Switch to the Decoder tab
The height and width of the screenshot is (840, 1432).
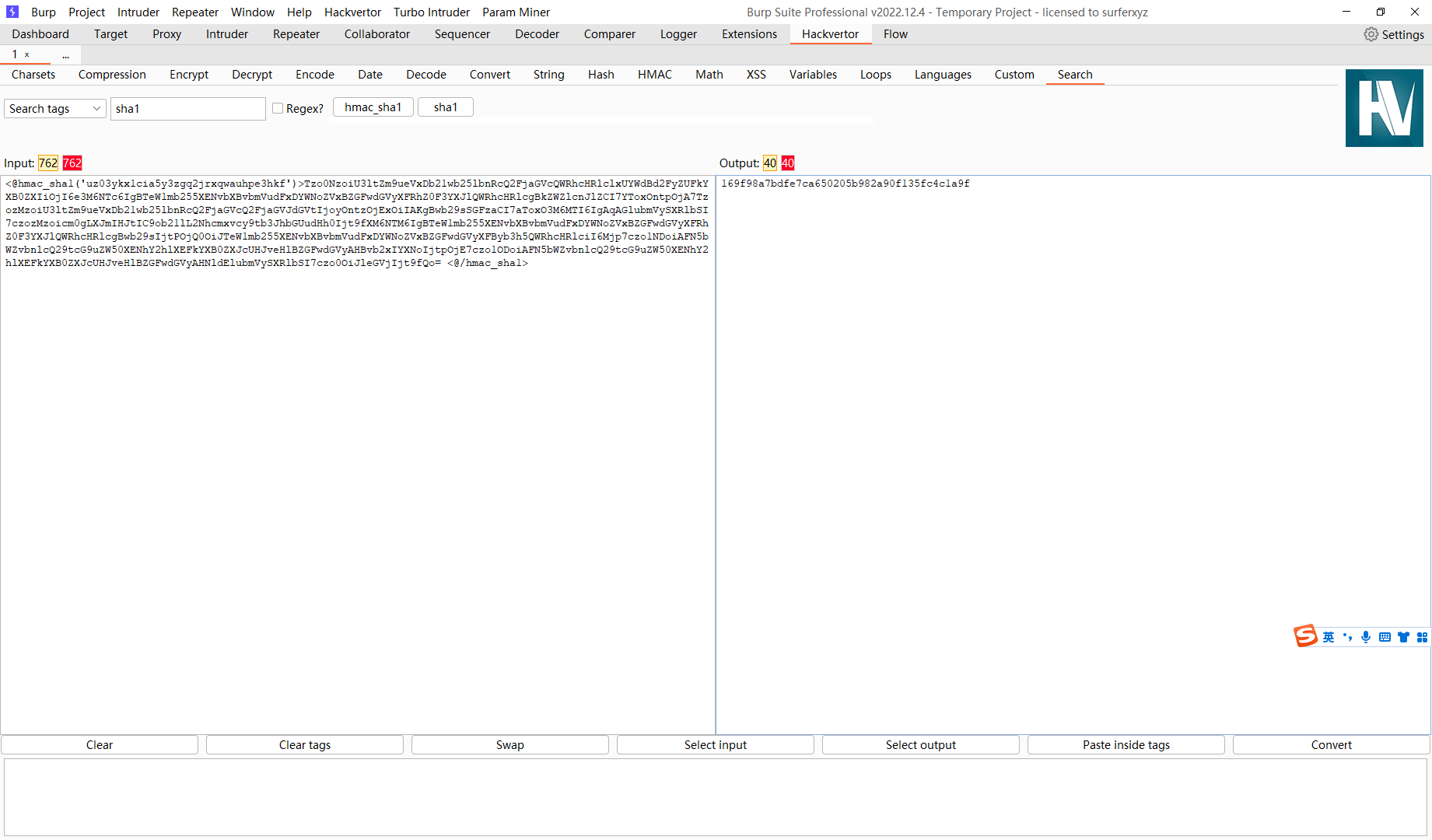tap(537, 34)
